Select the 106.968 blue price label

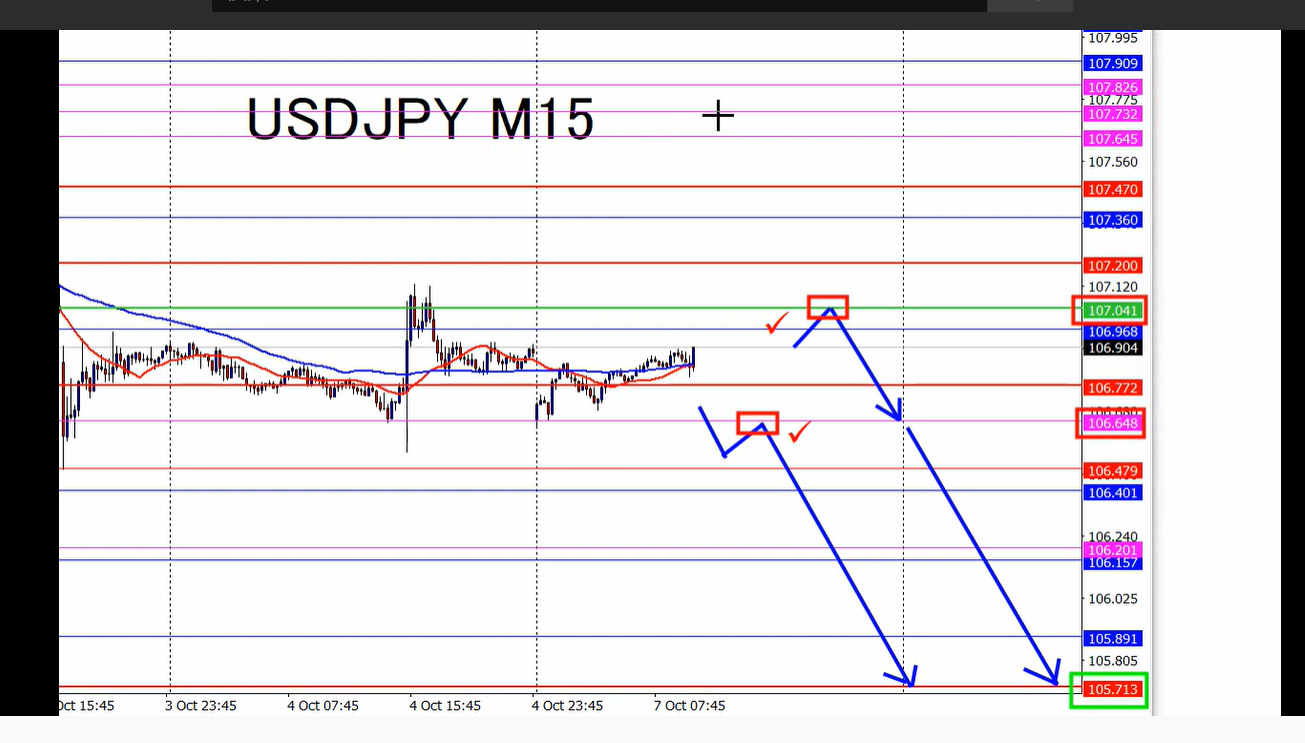tap(1113, 331)
